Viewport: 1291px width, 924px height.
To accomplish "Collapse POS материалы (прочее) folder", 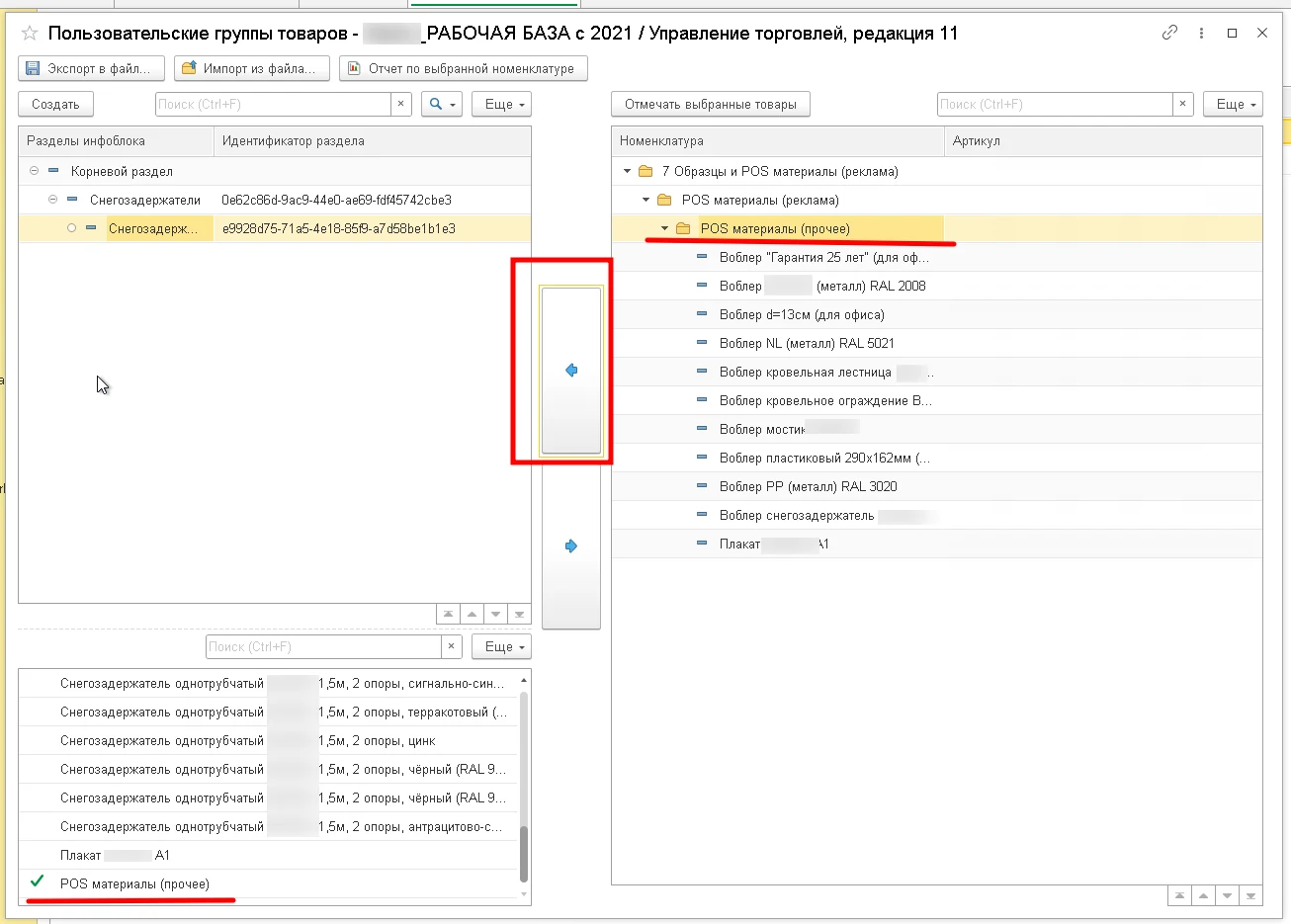I will coord(665,228).
